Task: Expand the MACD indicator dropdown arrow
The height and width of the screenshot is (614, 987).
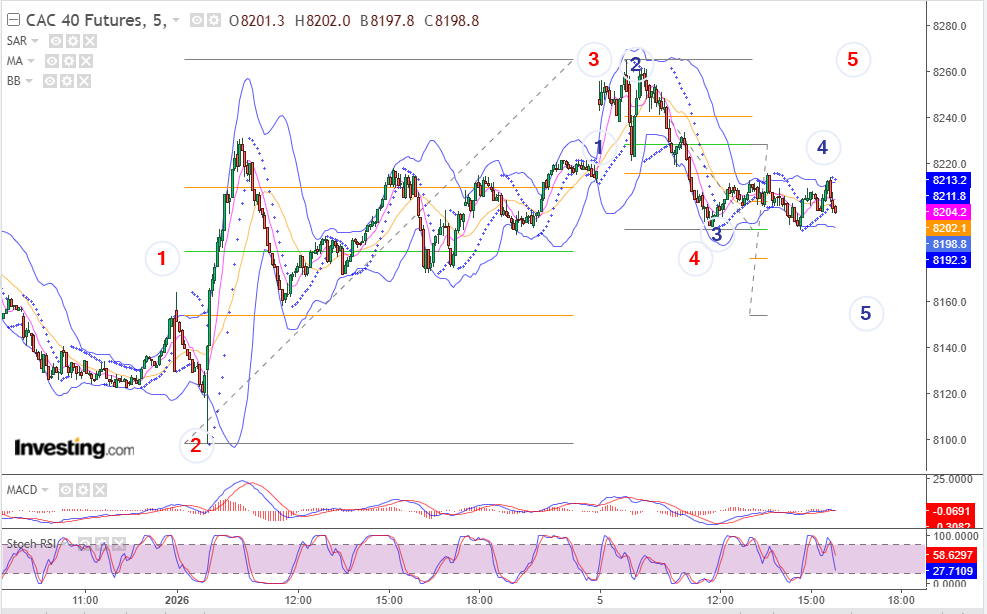Action: 45,490
